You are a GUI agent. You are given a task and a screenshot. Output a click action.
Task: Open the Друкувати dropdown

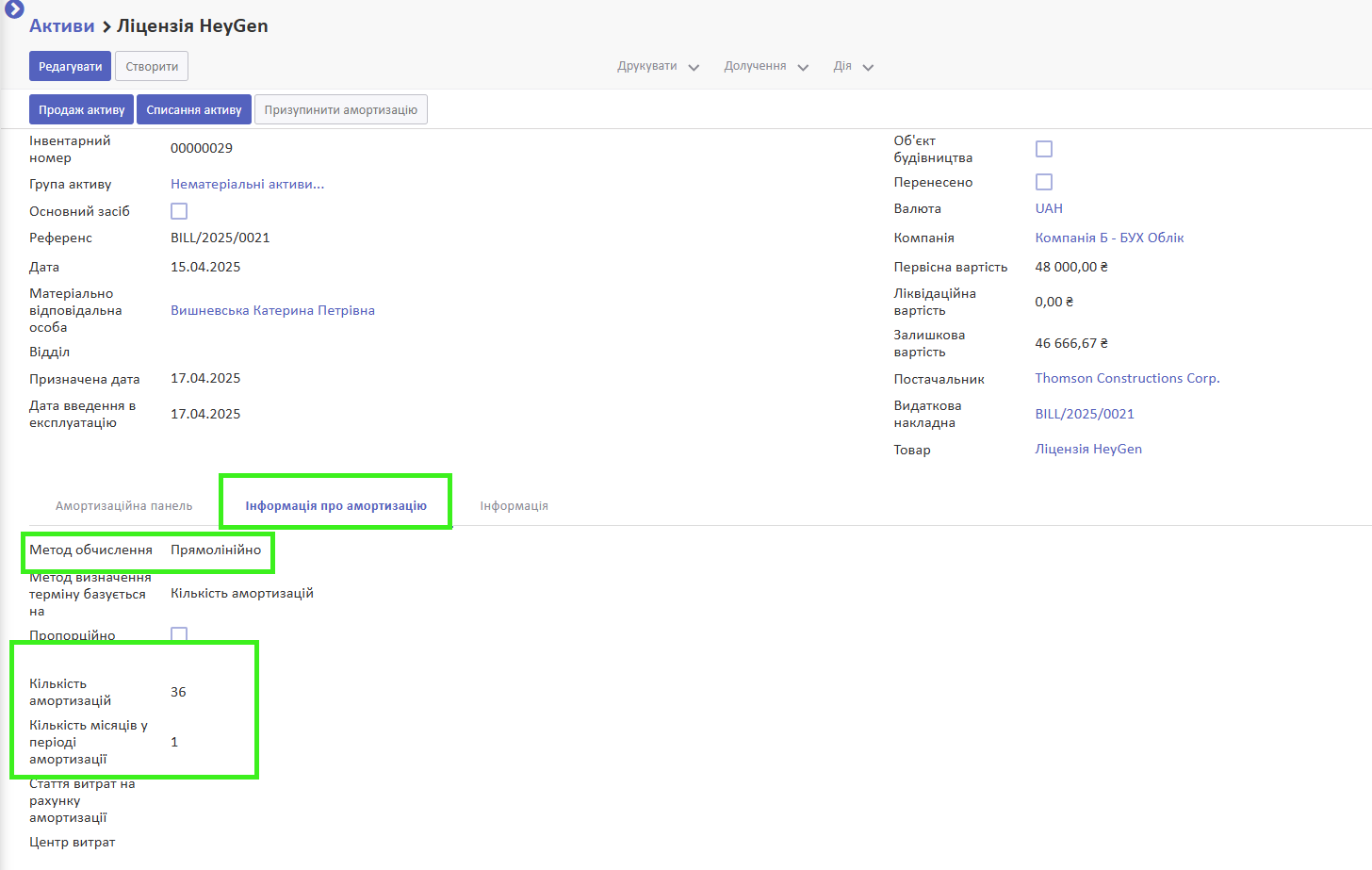658,67
